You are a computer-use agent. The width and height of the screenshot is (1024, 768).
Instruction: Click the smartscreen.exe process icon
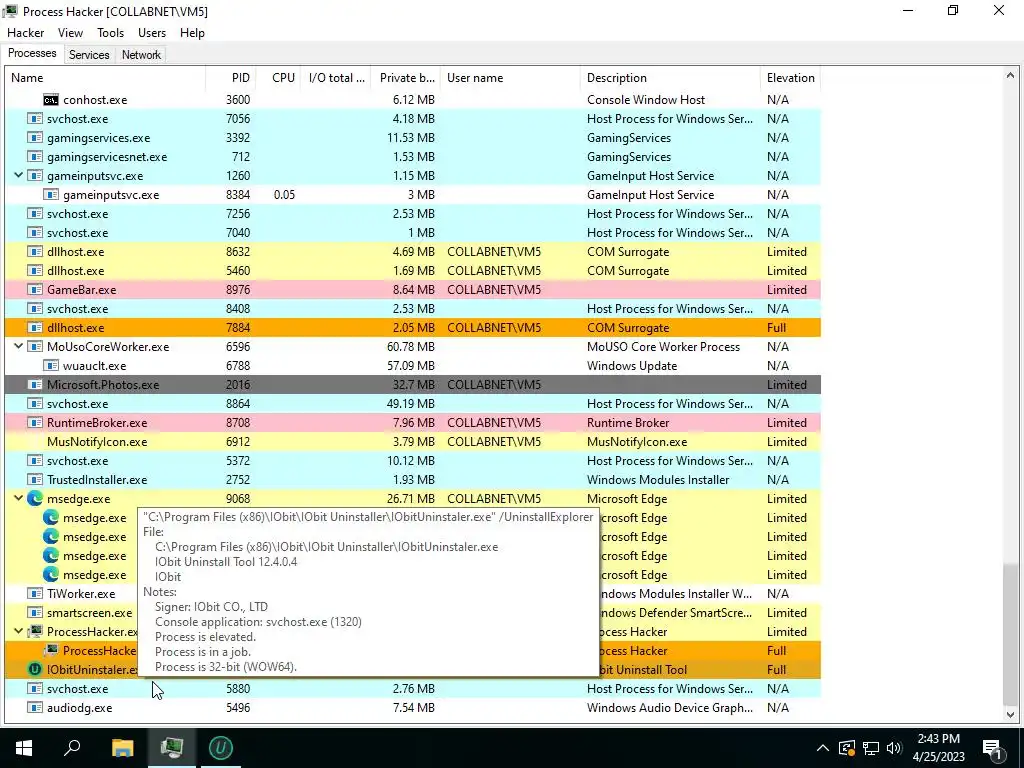point(35,613)
